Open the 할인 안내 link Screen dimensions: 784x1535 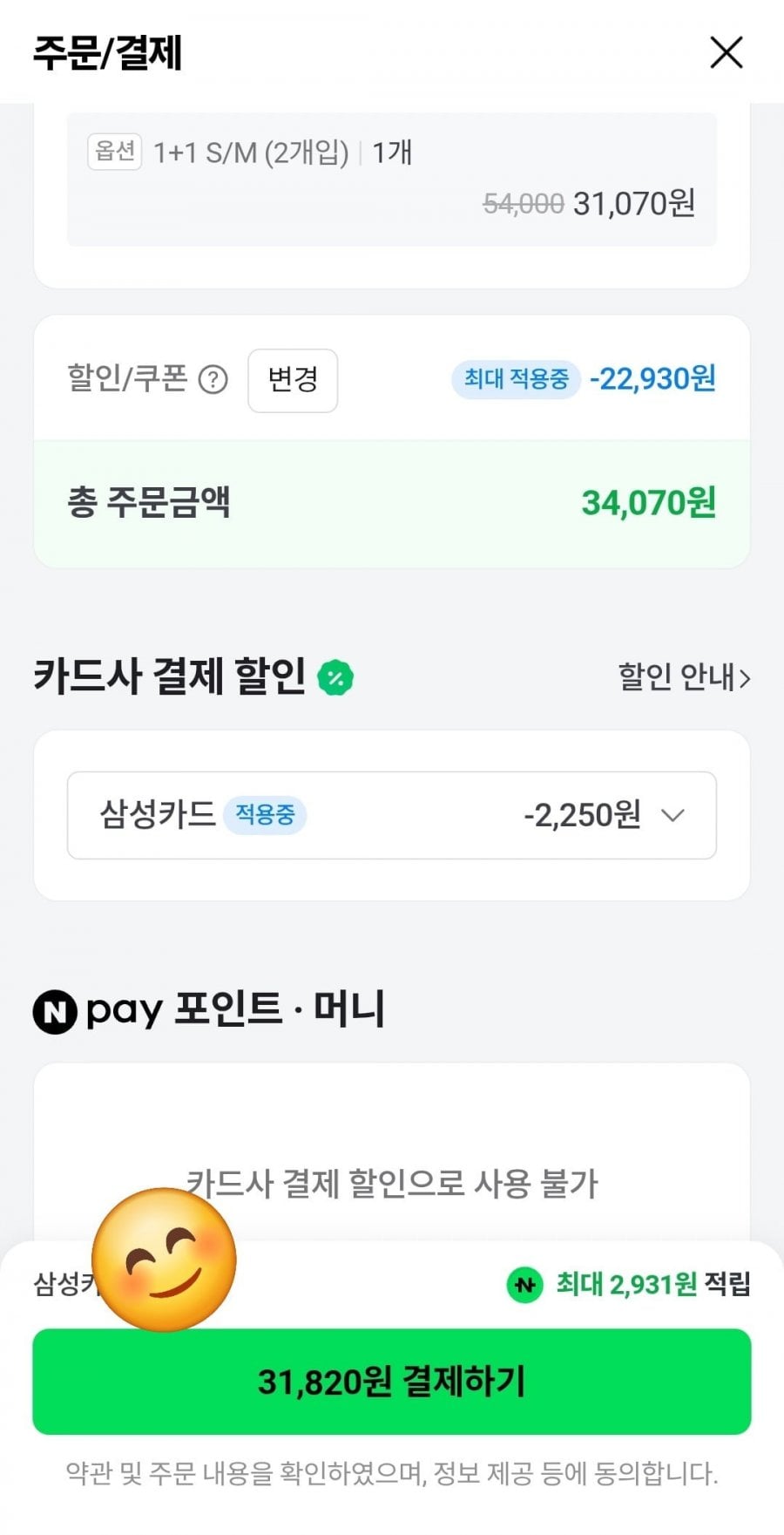(x=684, y=677)
